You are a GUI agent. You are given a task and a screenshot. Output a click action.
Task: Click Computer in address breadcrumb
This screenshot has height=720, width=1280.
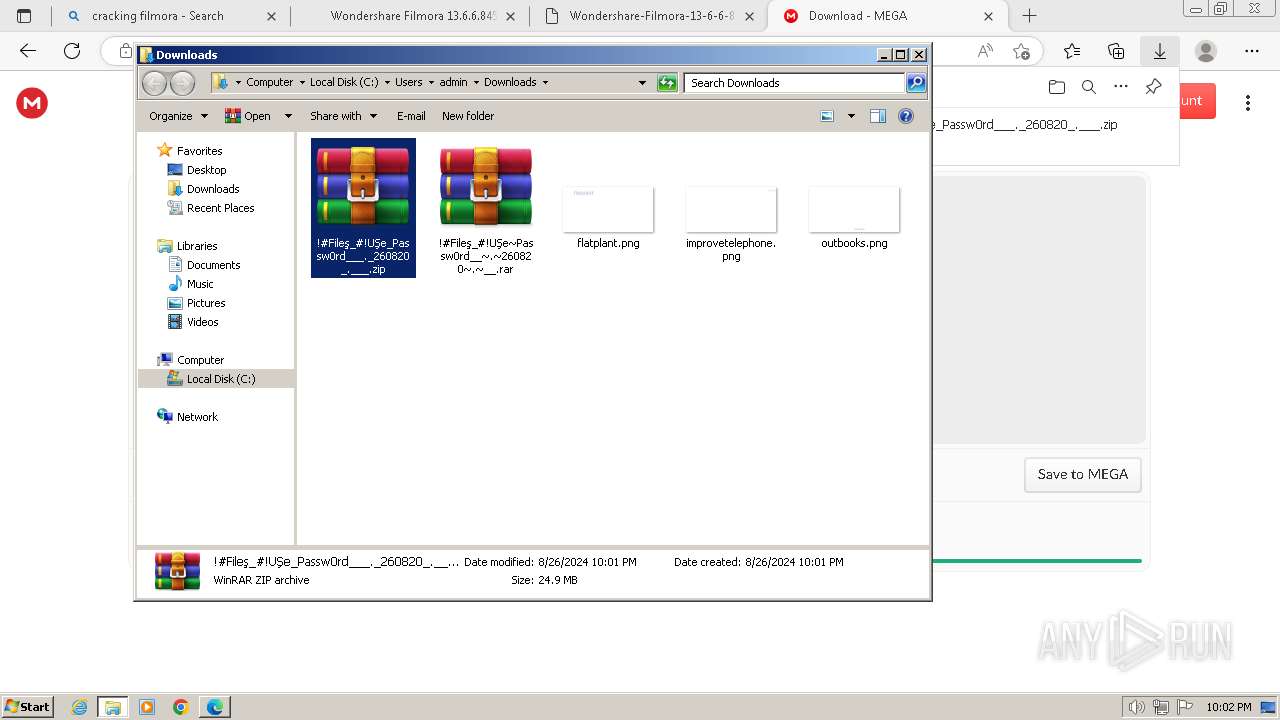pos(270,83)
